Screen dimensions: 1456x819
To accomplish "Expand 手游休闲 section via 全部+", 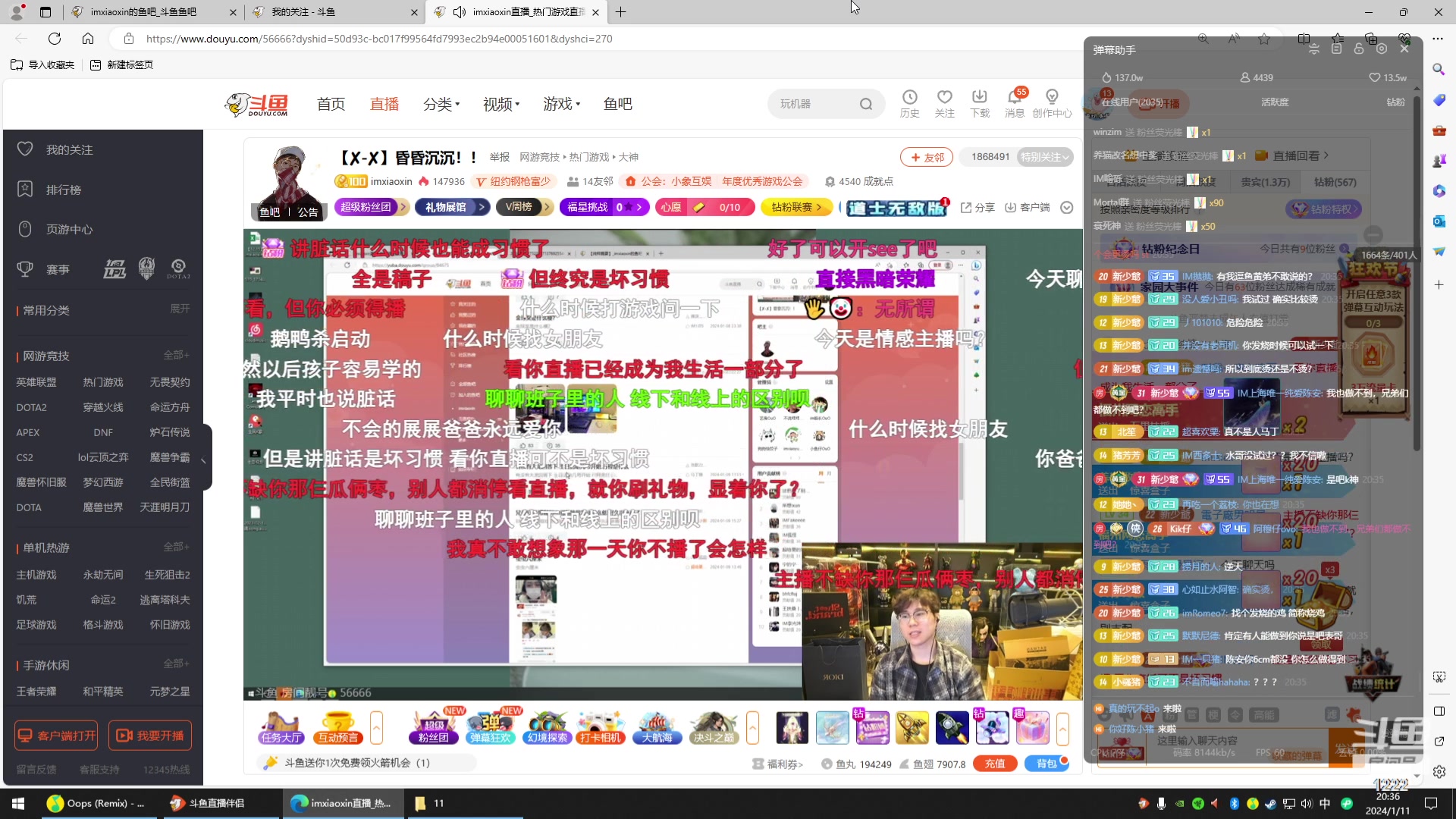I will coord(176,664).
